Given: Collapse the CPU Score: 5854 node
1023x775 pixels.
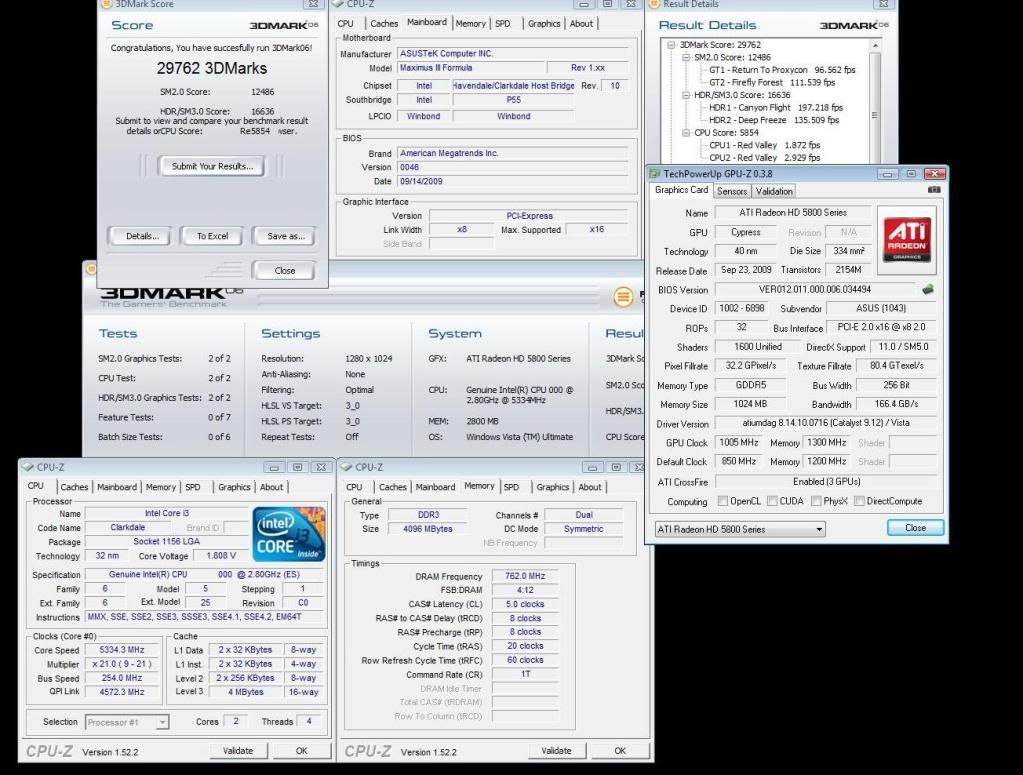Looking at the screenshot, I should (x=686, y=132).
